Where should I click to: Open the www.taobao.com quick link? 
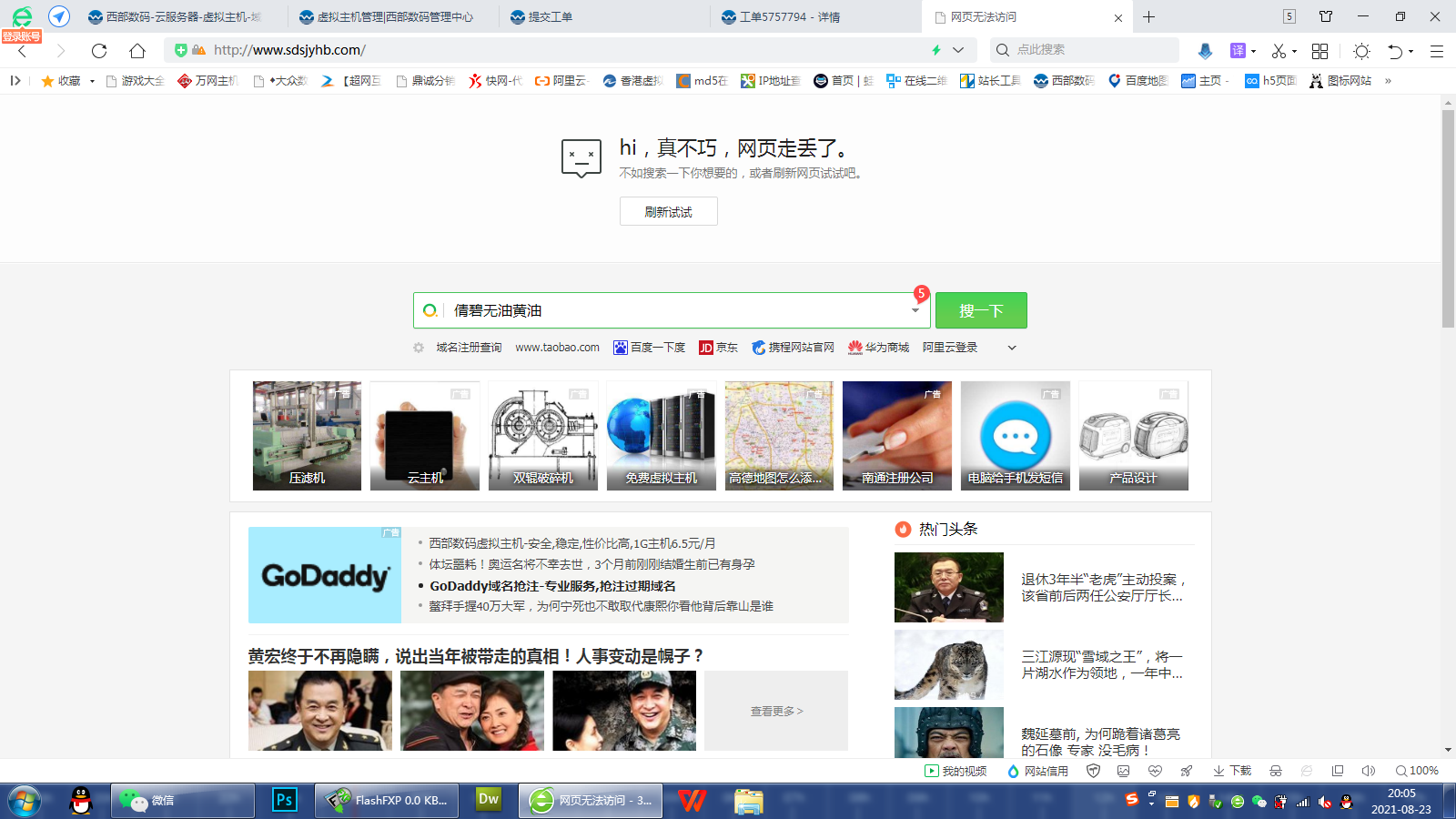pyautogui.click(x=557, y=348)
